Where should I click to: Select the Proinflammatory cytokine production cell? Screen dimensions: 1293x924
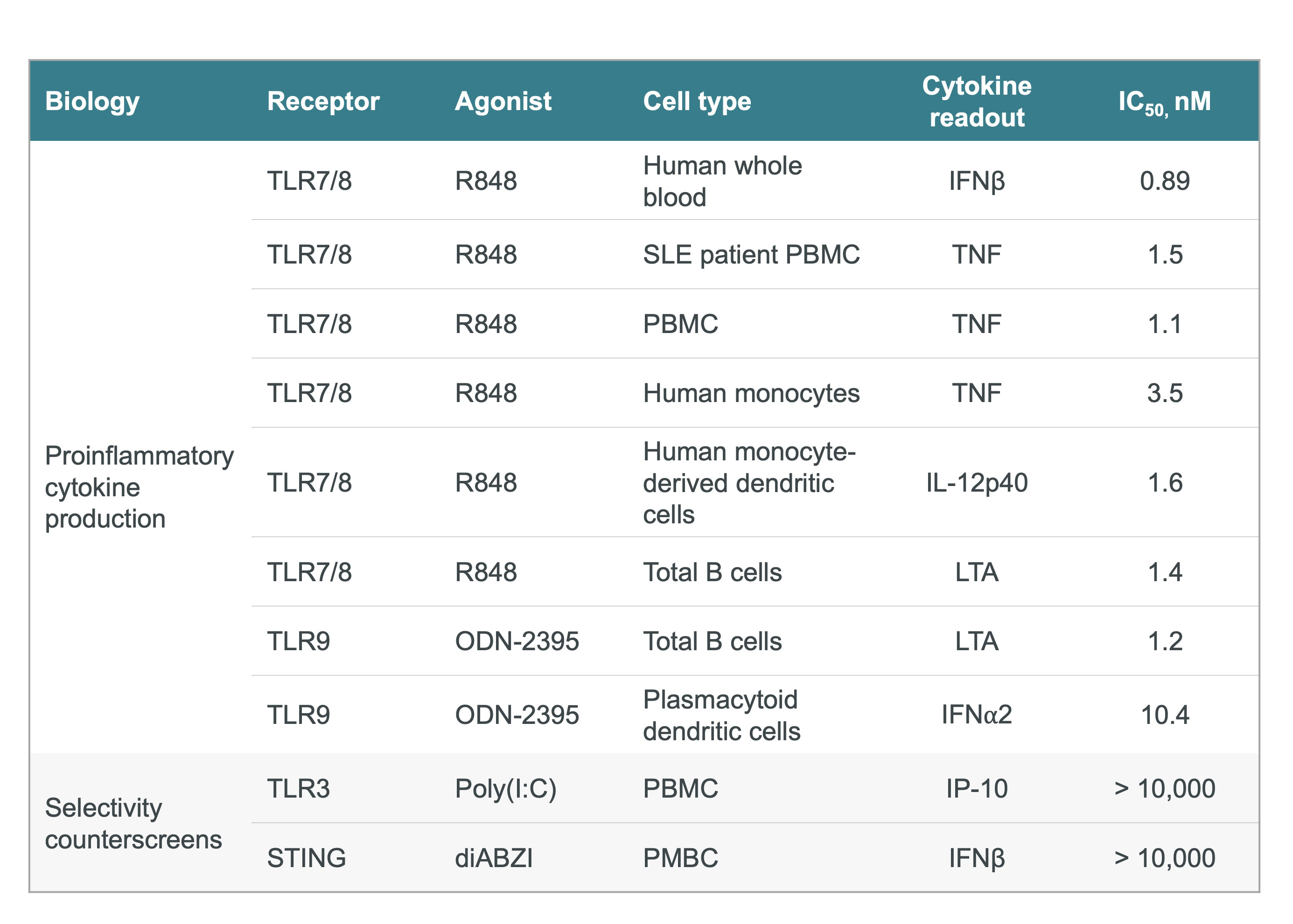139,487
